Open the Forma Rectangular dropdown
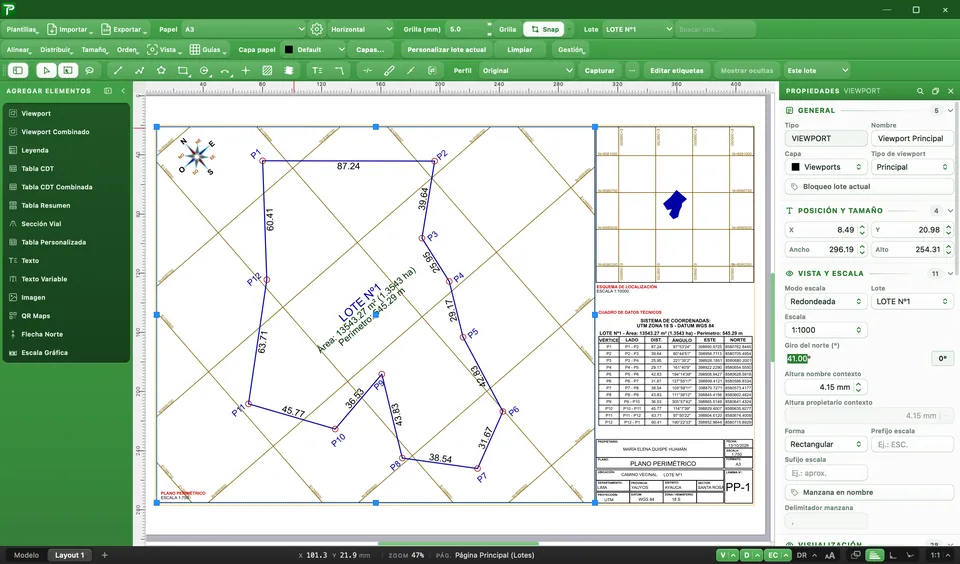The height and width of the screenshot is (564, 960). [825, 444]
